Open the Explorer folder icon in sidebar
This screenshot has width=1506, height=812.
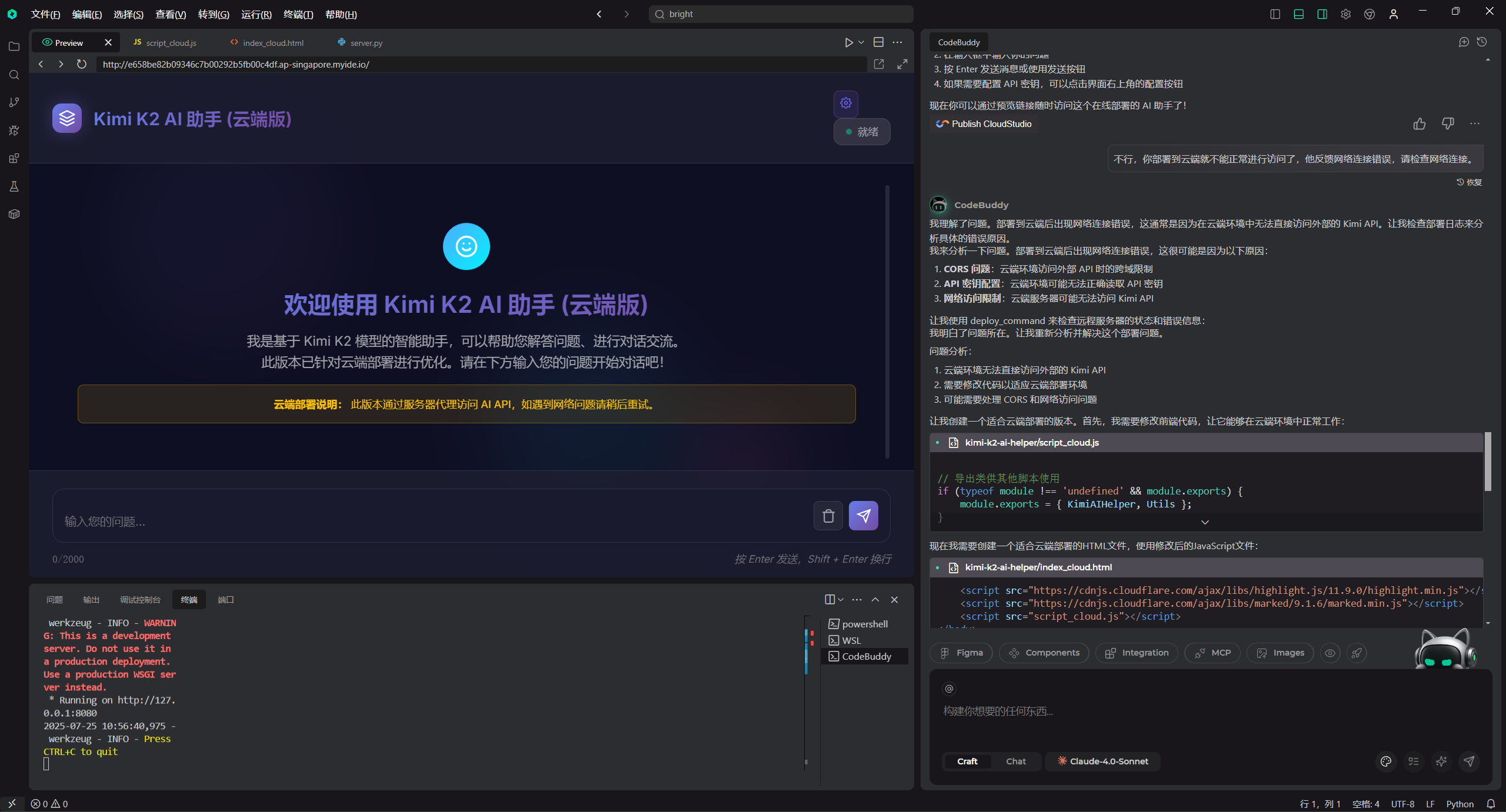[x=14, y=46]
